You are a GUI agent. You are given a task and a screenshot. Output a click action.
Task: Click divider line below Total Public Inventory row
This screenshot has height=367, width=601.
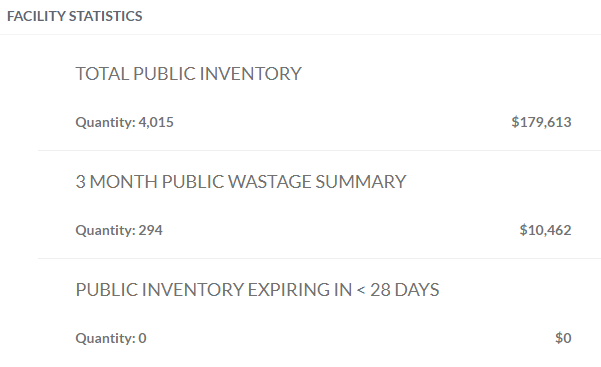319,150
